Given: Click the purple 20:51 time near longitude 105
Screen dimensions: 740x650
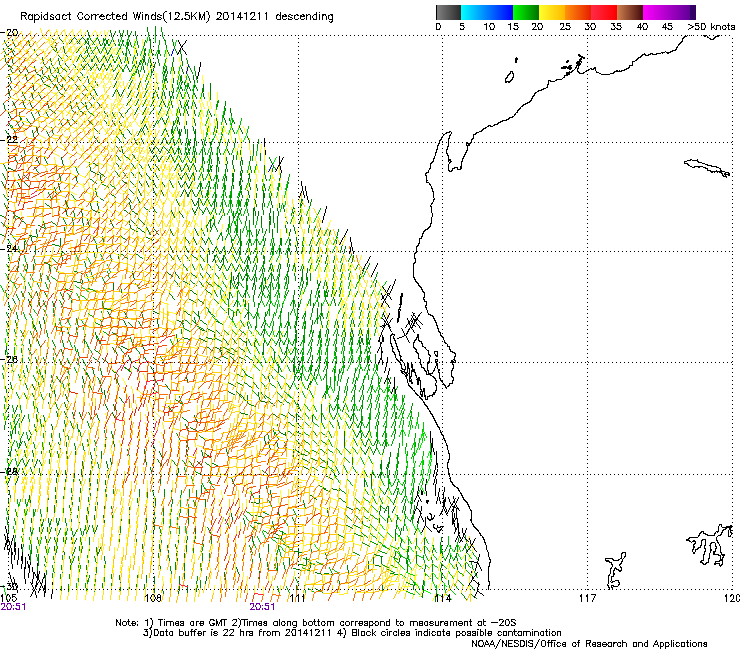Looking at the screenshot, I should [x=13, y=607].
